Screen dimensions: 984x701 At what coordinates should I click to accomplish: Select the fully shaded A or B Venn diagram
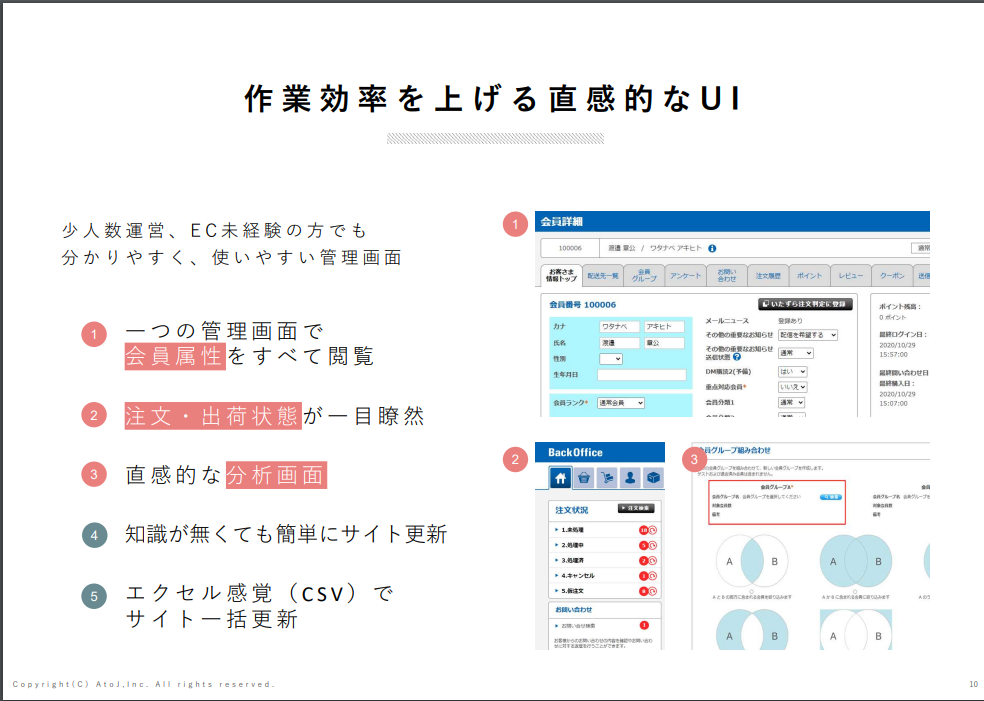856,561
